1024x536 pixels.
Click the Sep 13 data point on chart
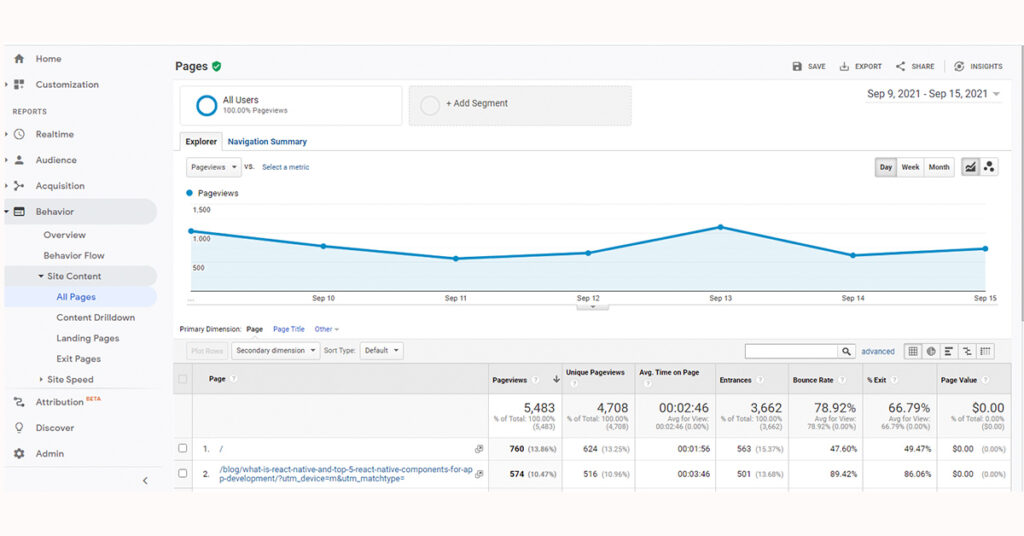pos(720,227)
